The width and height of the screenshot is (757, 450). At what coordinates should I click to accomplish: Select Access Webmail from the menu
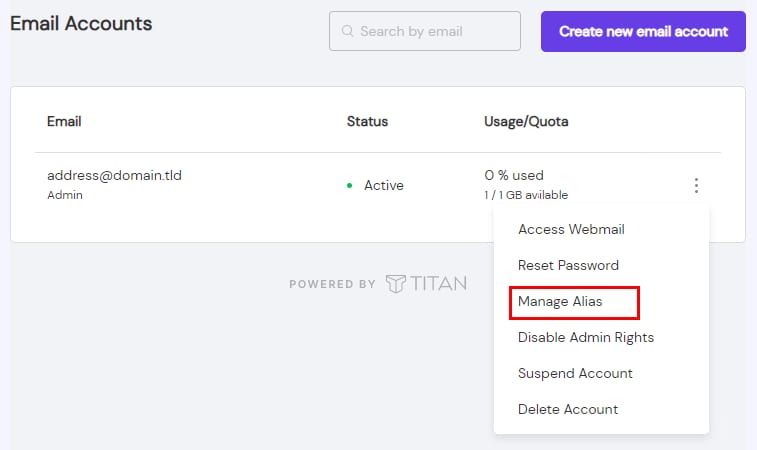click(571, 229)
